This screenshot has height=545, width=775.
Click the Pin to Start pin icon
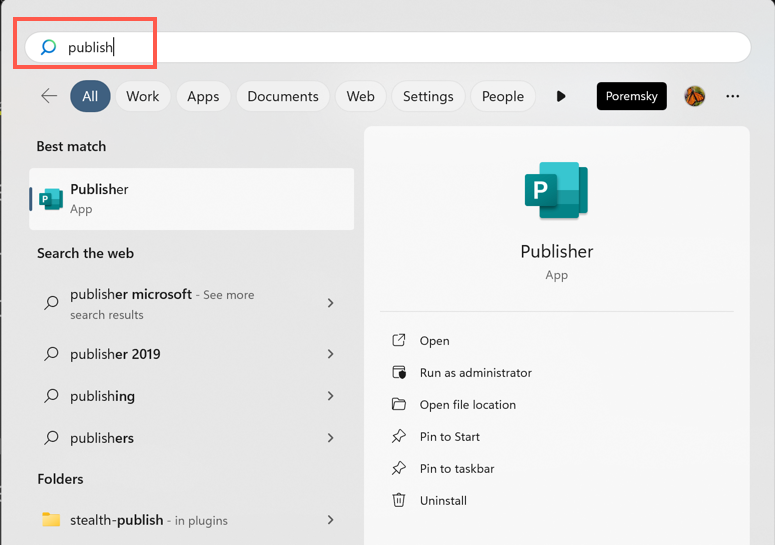(x=399, y=436)
